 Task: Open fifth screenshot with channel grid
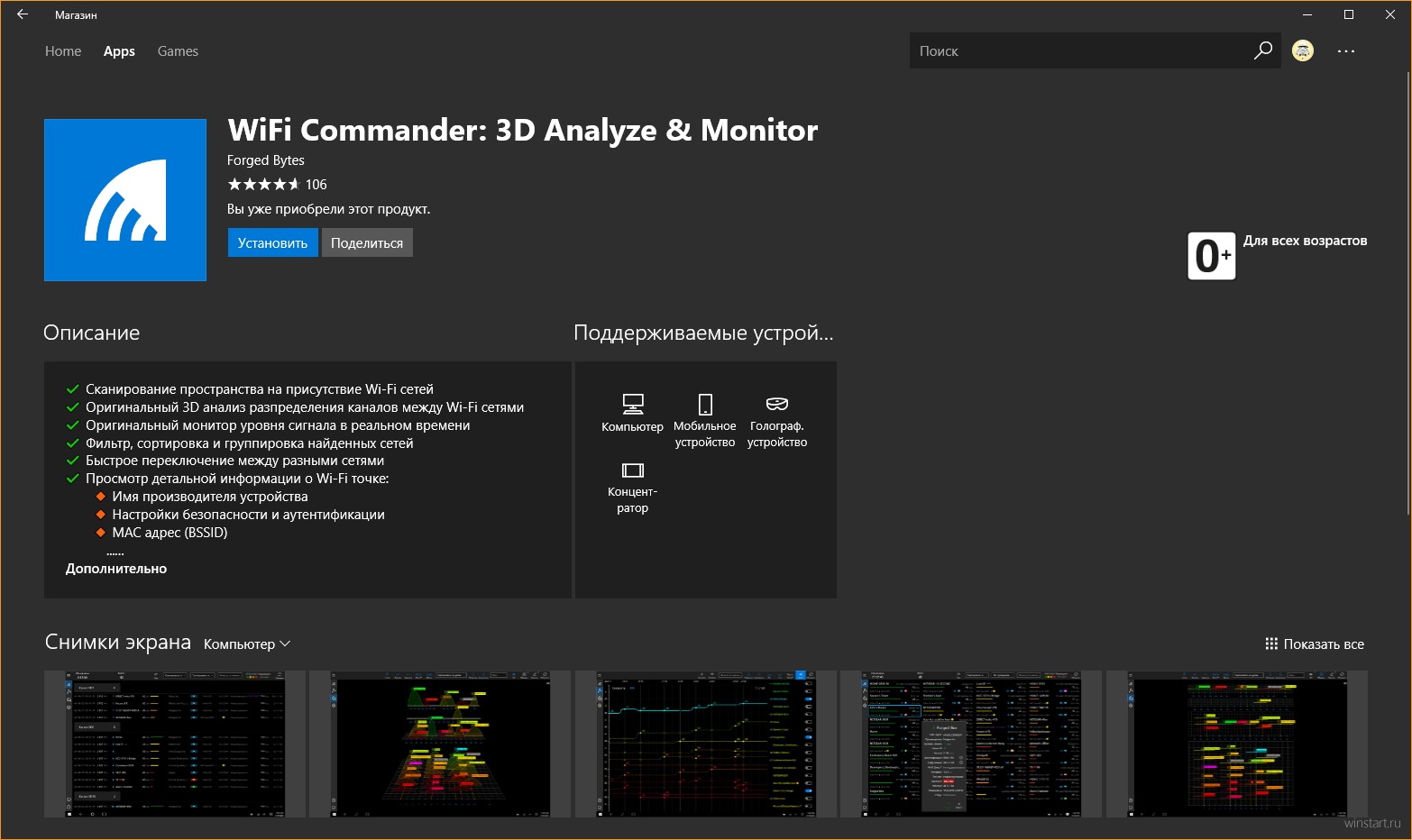click(x=1237, y=744)
